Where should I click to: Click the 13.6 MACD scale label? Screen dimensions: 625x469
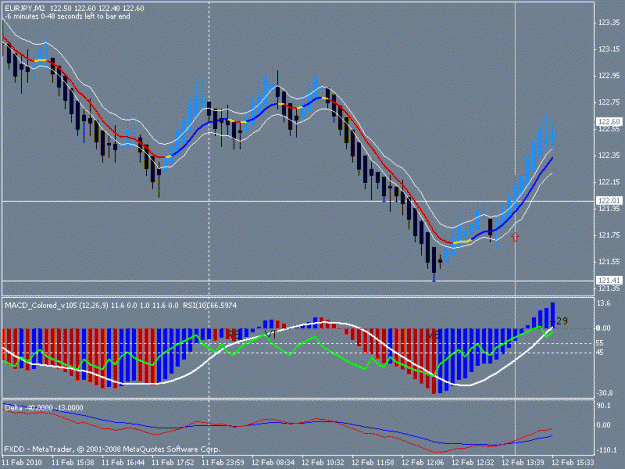coord(604,304)
